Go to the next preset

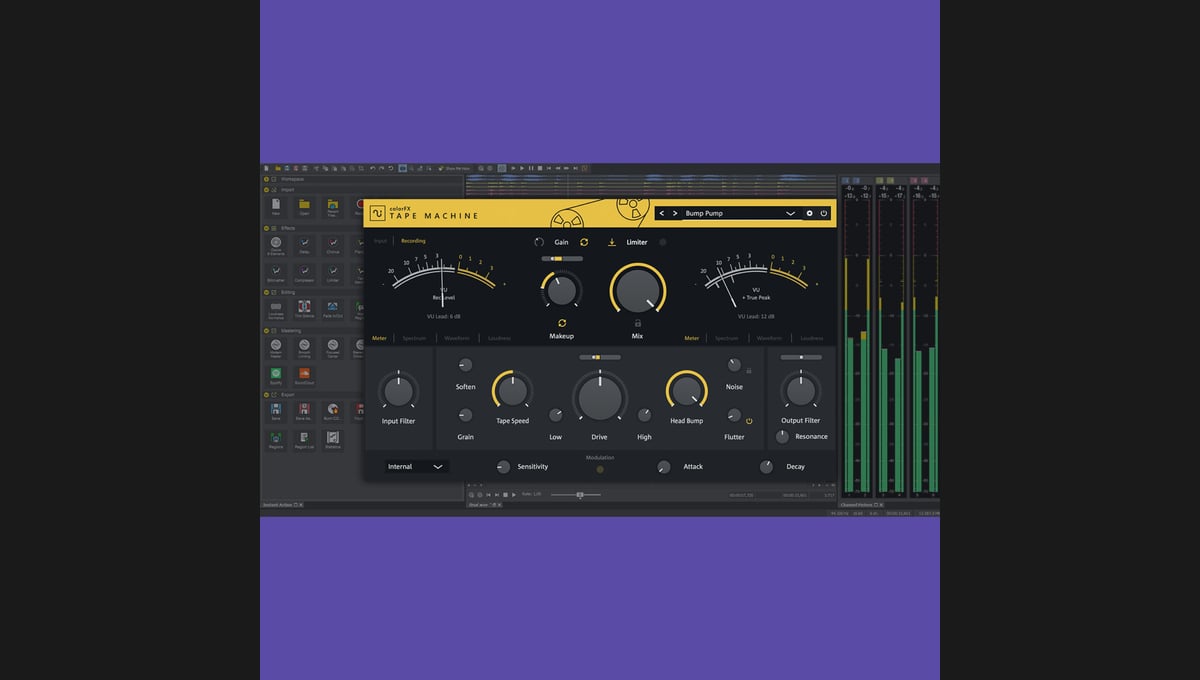pos(675,213)
